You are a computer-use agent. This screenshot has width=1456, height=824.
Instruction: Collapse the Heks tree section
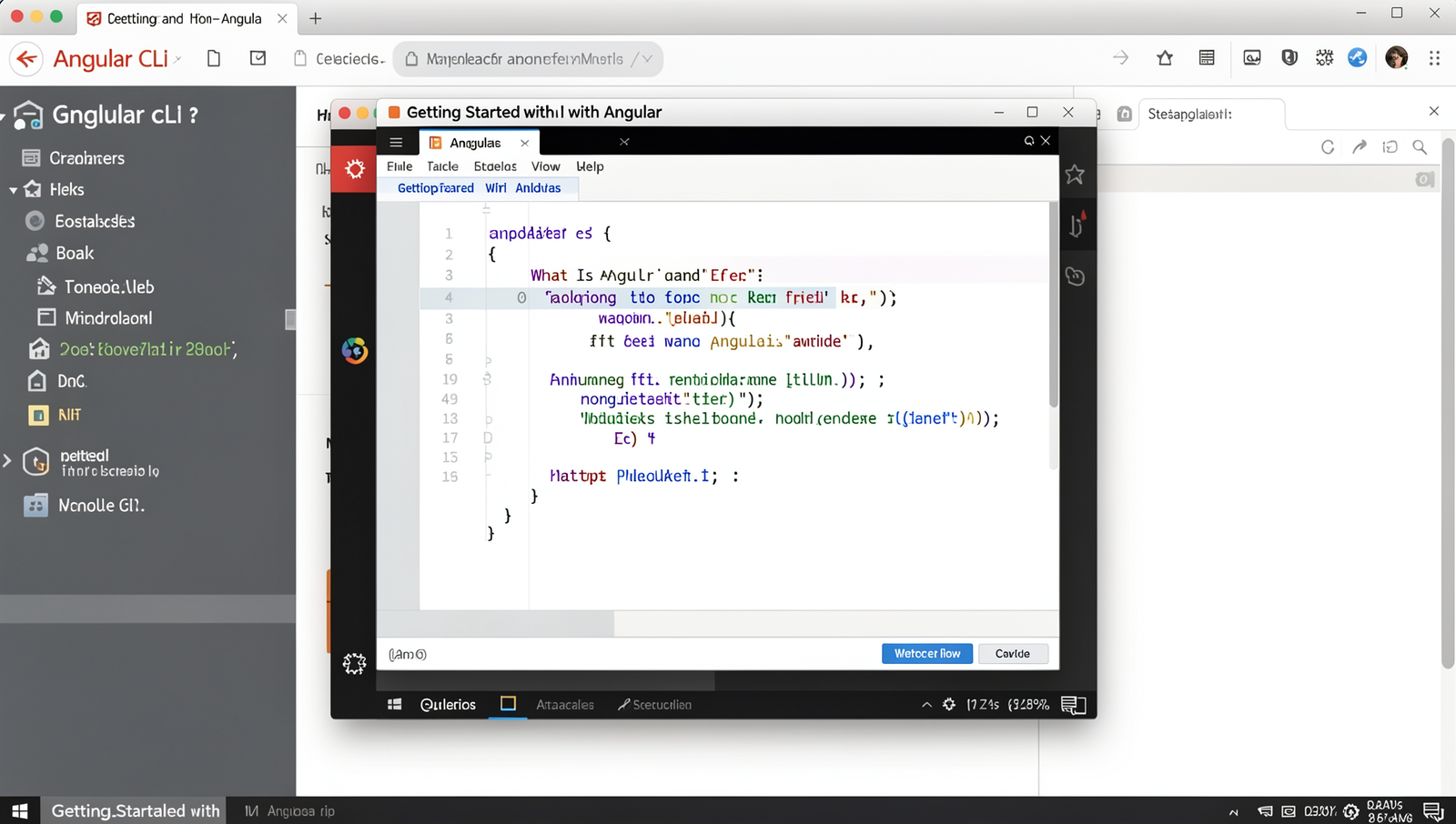coord(13,190)
